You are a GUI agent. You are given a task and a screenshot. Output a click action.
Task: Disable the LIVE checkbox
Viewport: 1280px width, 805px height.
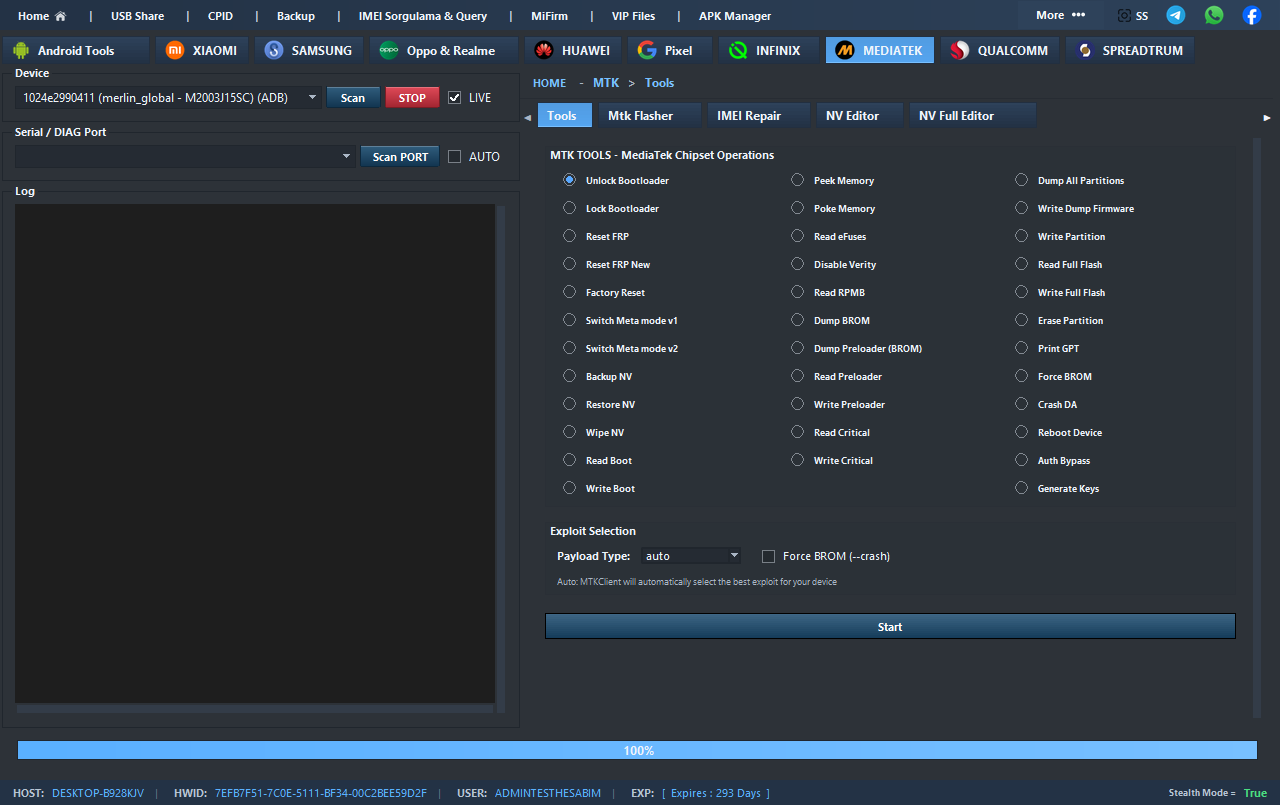click(x=455, y=98)
